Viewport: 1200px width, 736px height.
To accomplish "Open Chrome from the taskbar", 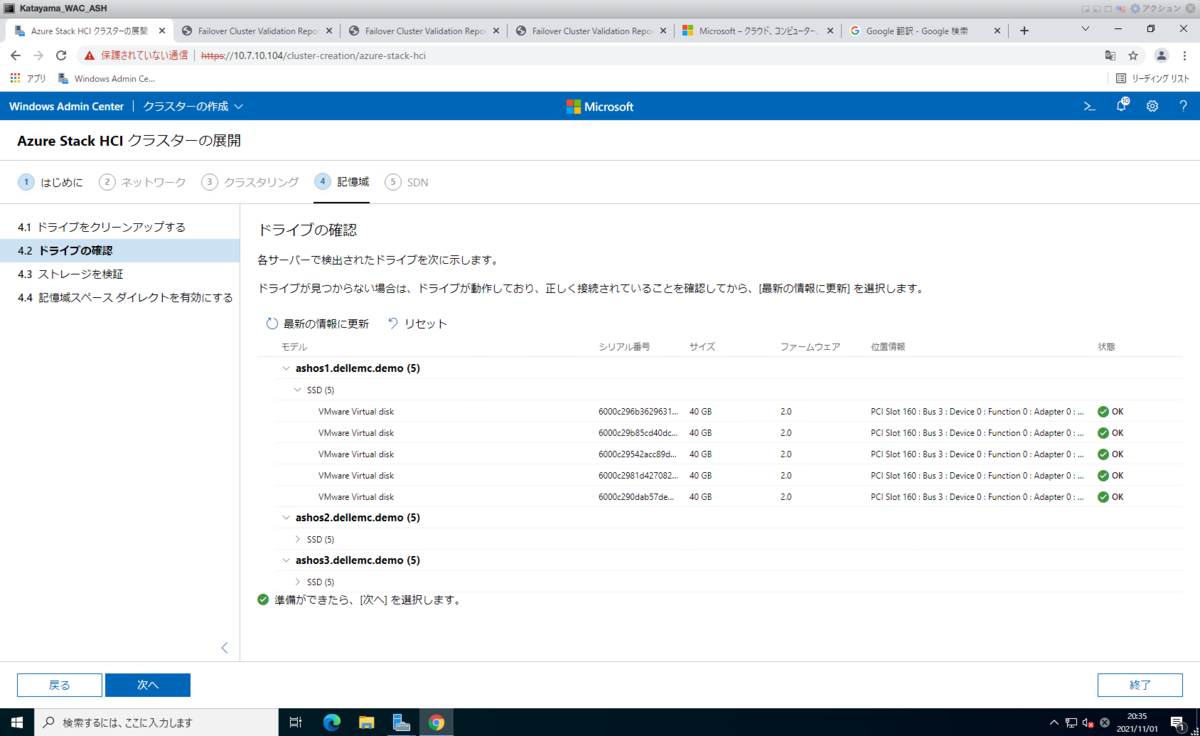I will coord(437,722).
